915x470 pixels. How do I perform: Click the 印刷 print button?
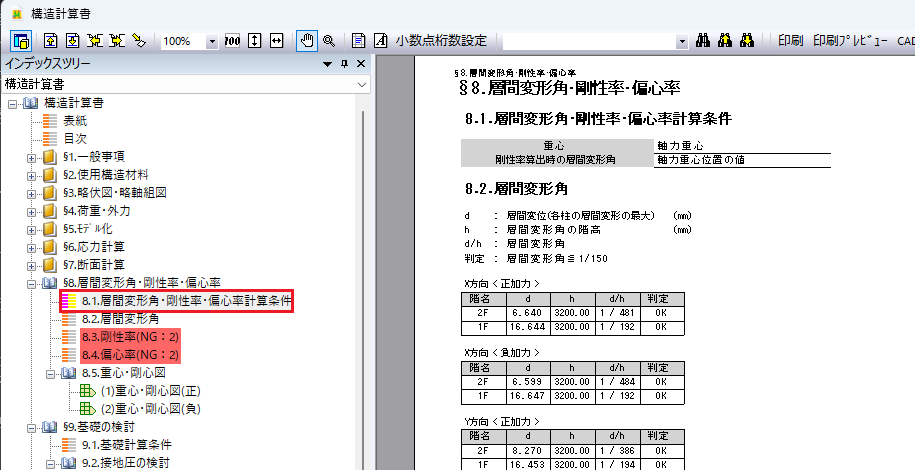point(789,41)
